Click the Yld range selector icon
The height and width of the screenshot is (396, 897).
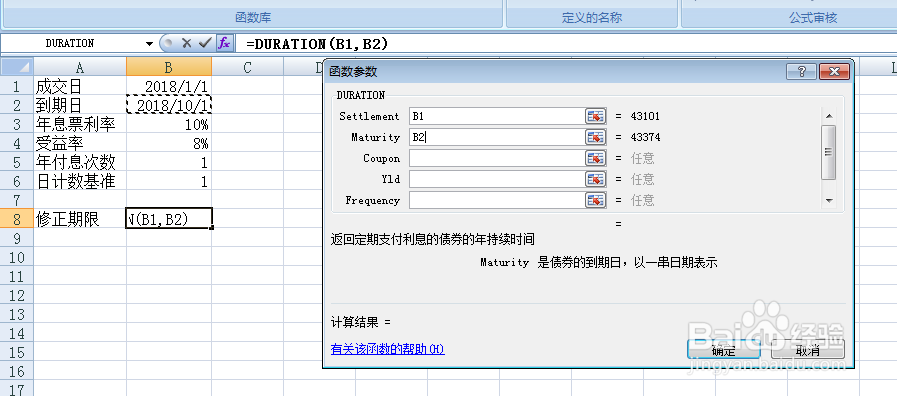(596, 179)
